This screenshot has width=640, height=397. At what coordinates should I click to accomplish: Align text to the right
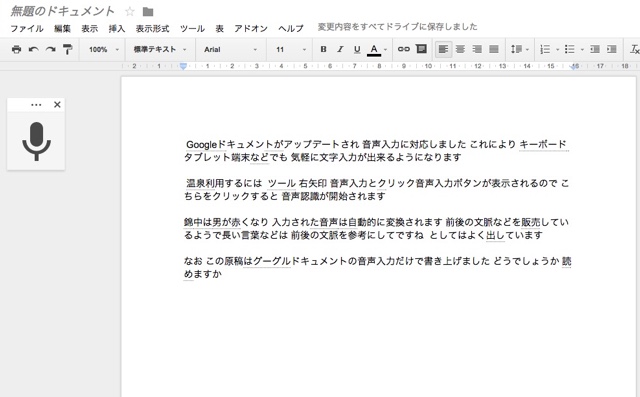(477, 49)
